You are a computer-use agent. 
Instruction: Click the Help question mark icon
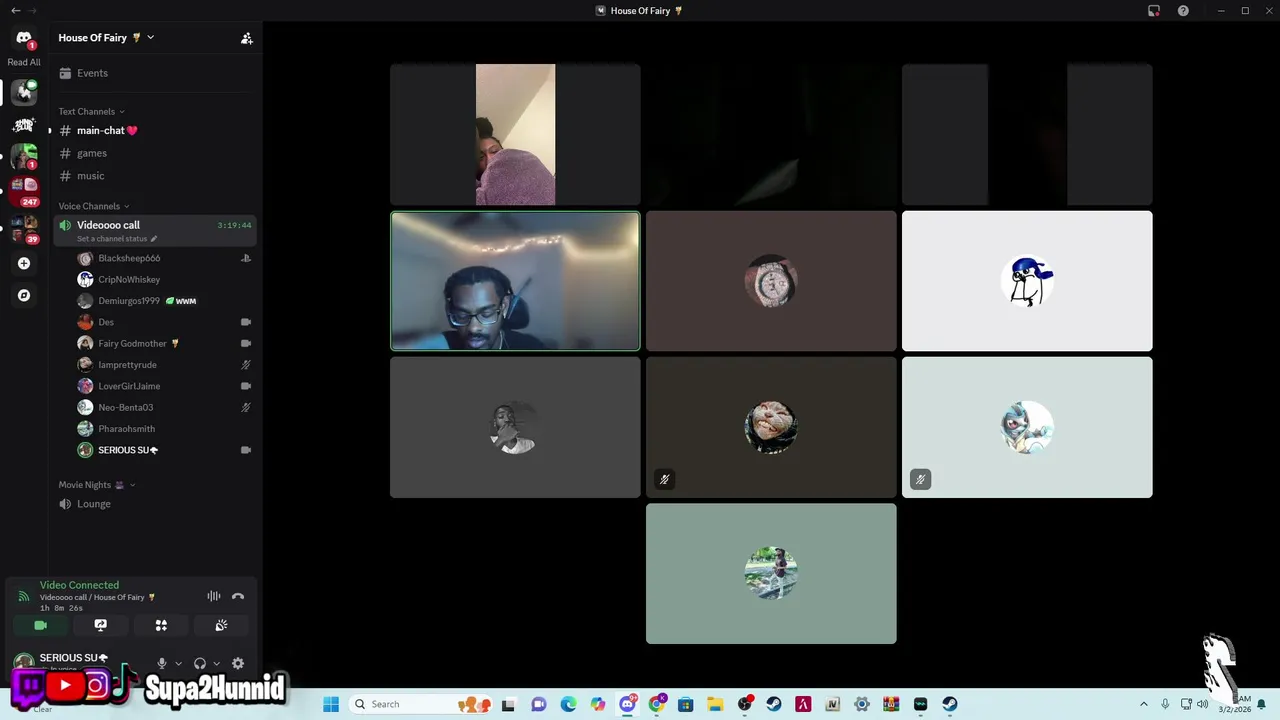click(1184, 11)
